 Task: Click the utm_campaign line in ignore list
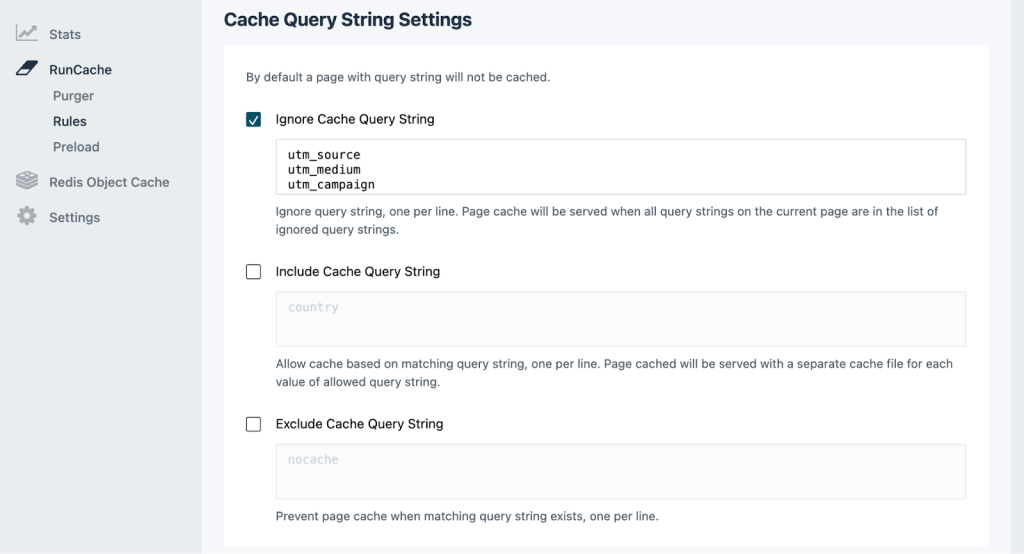[331, 185]
